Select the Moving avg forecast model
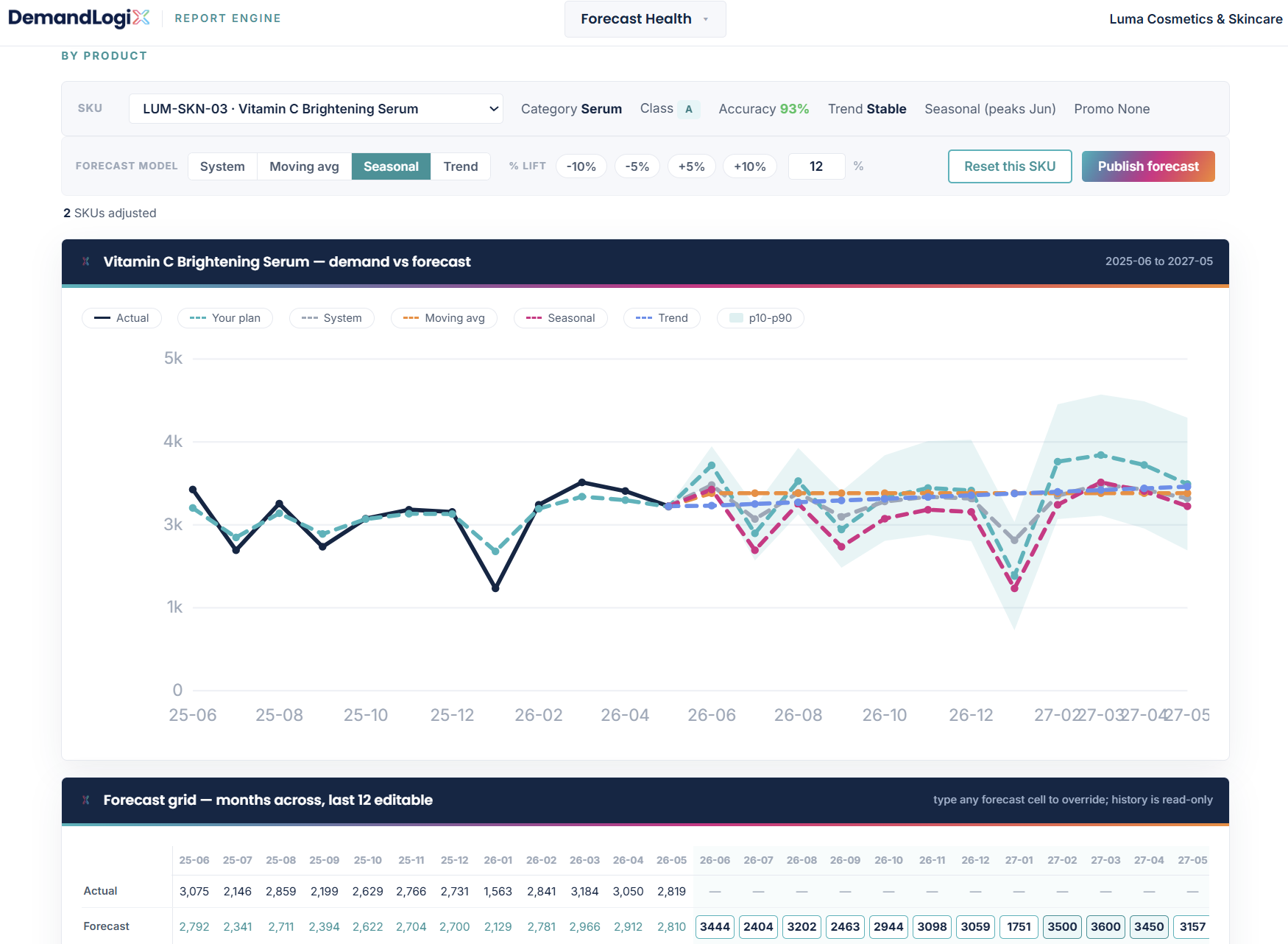1288x944 pixels. pyautogui.click(x=304, y=166)
